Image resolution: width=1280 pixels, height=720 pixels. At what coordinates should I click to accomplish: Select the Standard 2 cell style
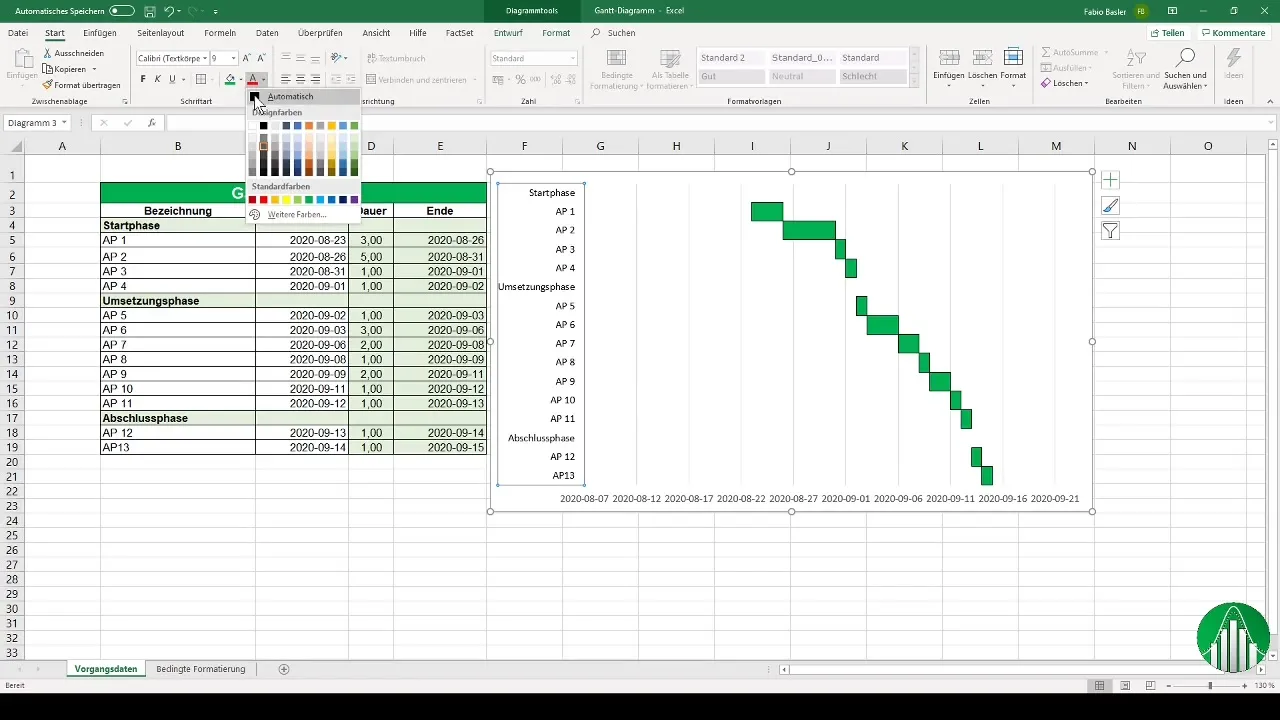(731, 58)
